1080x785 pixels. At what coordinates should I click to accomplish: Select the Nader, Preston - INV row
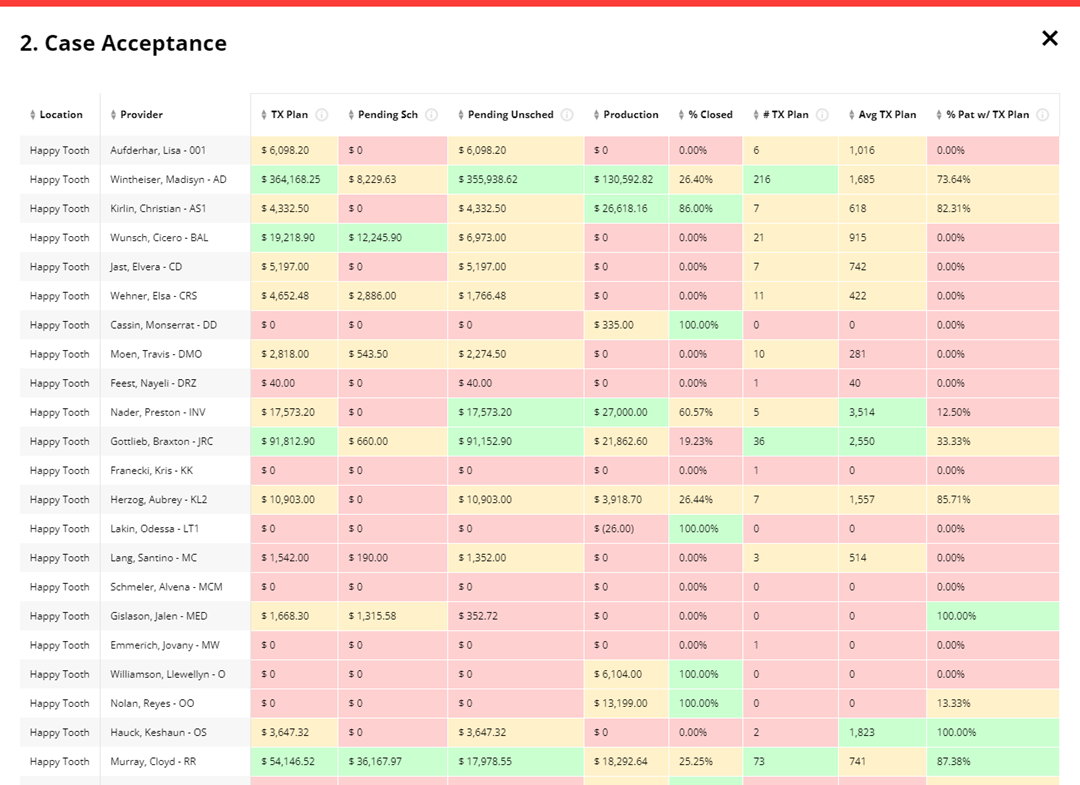point(161,412)
